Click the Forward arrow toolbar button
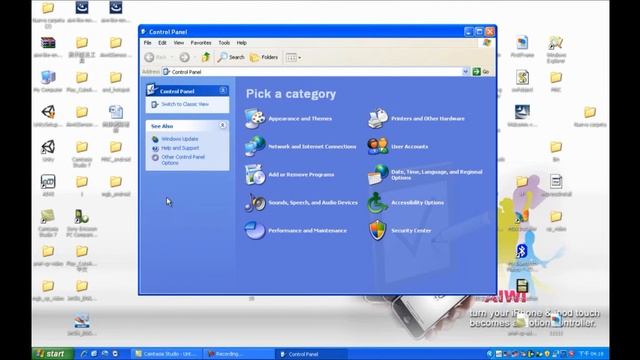 coord(184,58)
